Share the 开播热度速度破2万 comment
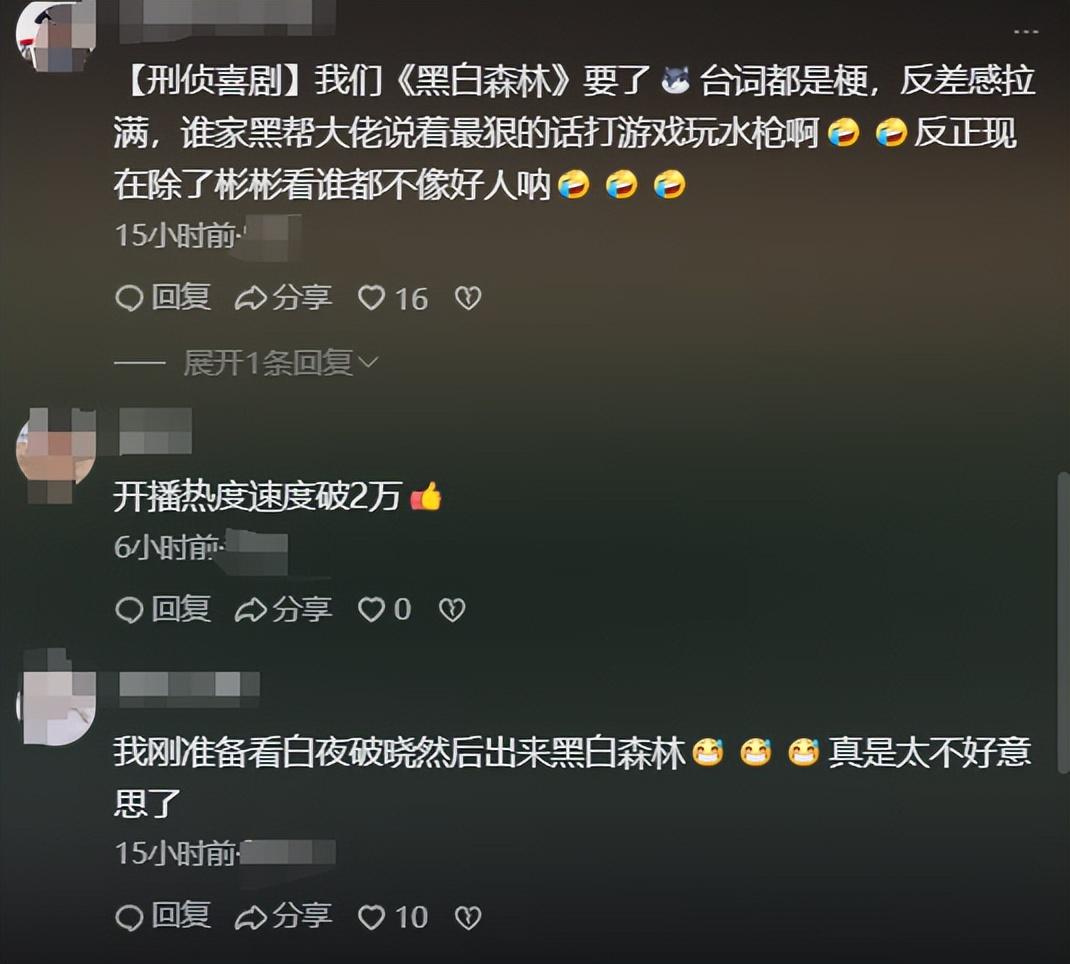 point(284,609)
